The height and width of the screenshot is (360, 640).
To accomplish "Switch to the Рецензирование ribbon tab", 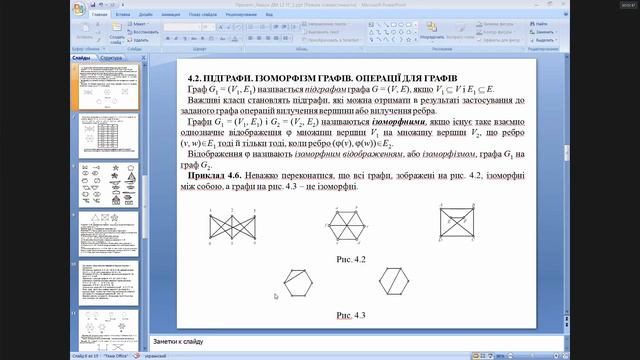I will click(x=241, y=14).
